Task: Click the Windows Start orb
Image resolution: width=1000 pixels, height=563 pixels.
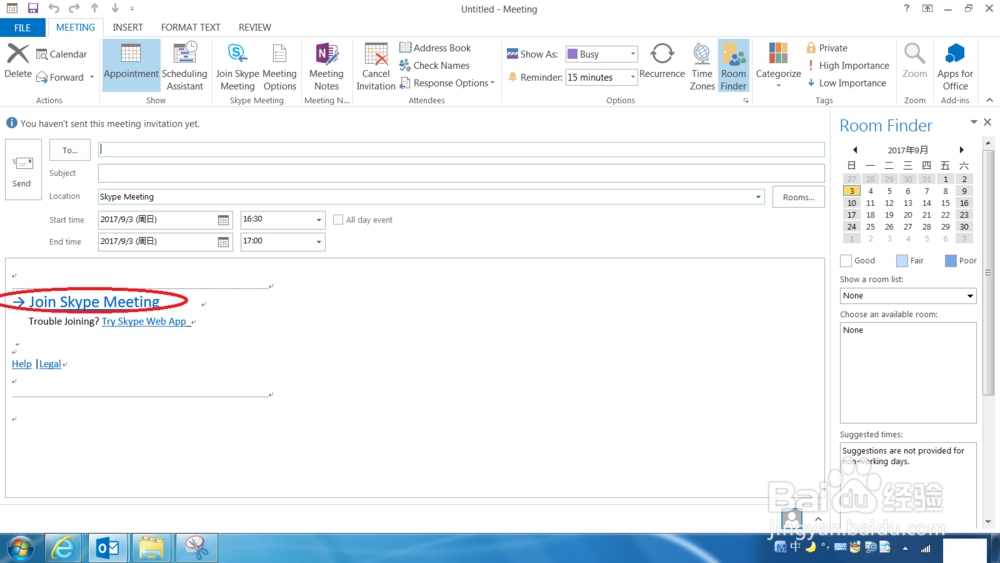Action: point(20,548)
